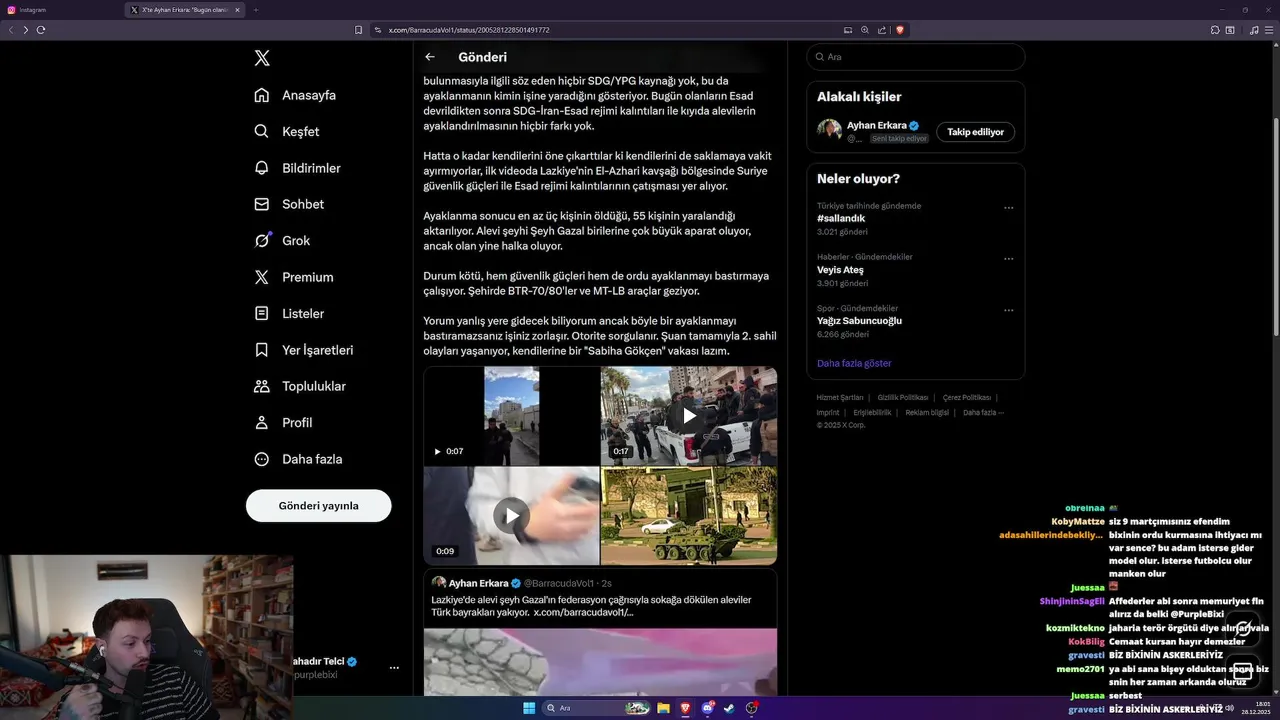Click Gizlilik Politikası footer link
The width and height of the screenshot is (1280, 720).
coord(903,398)
